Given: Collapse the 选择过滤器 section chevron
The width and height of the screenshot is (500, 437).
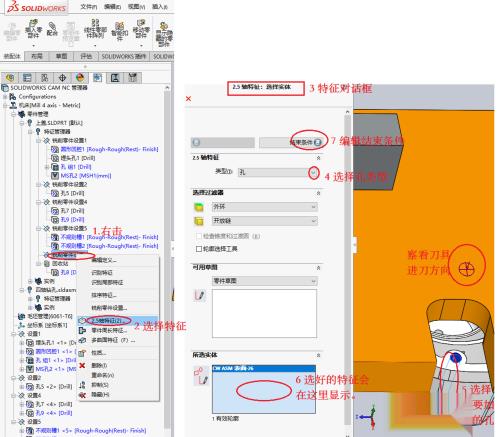Looking at the screenshot, I should click(x=318, y=193).
